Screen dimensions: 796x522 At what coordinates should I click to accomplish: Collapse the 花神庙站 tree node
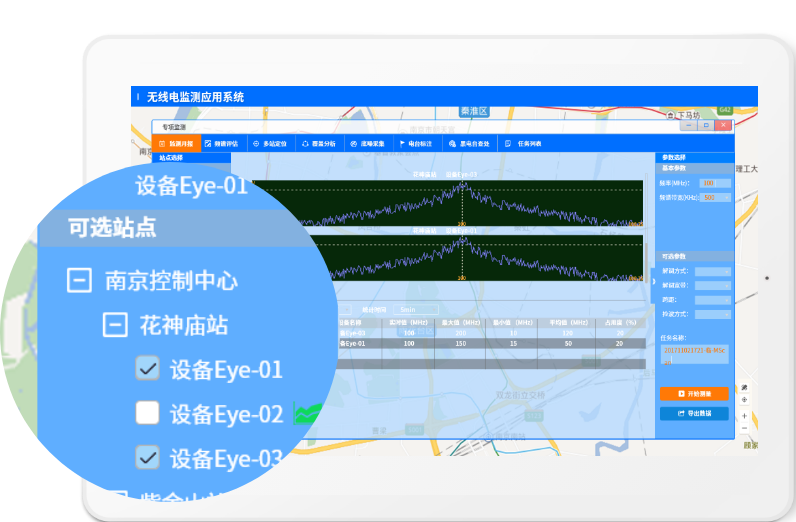116,325
